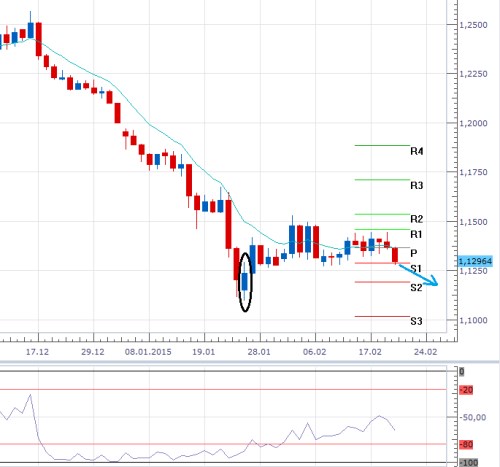Image resolution: width=500 pixels, height=467 pixels.
Task: Click the 1,1750 price axis value
Action: (473, 172)
